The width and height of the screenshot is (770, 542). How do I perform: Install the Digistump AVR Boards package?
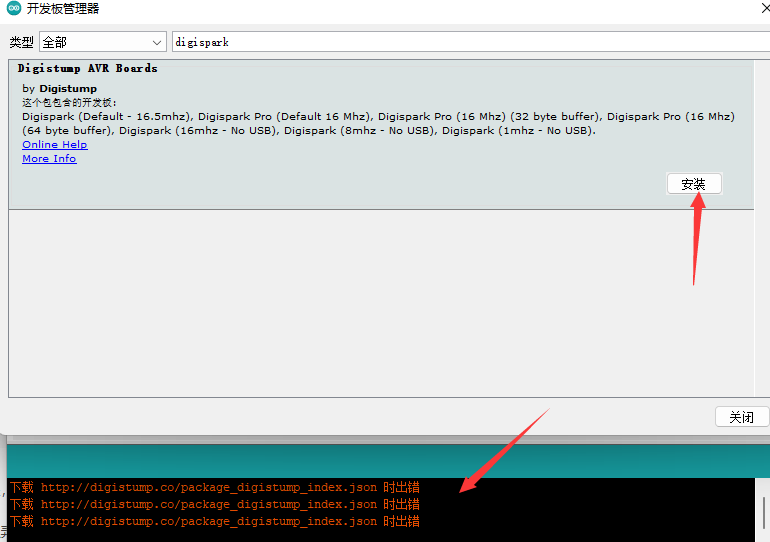[694, 184]
